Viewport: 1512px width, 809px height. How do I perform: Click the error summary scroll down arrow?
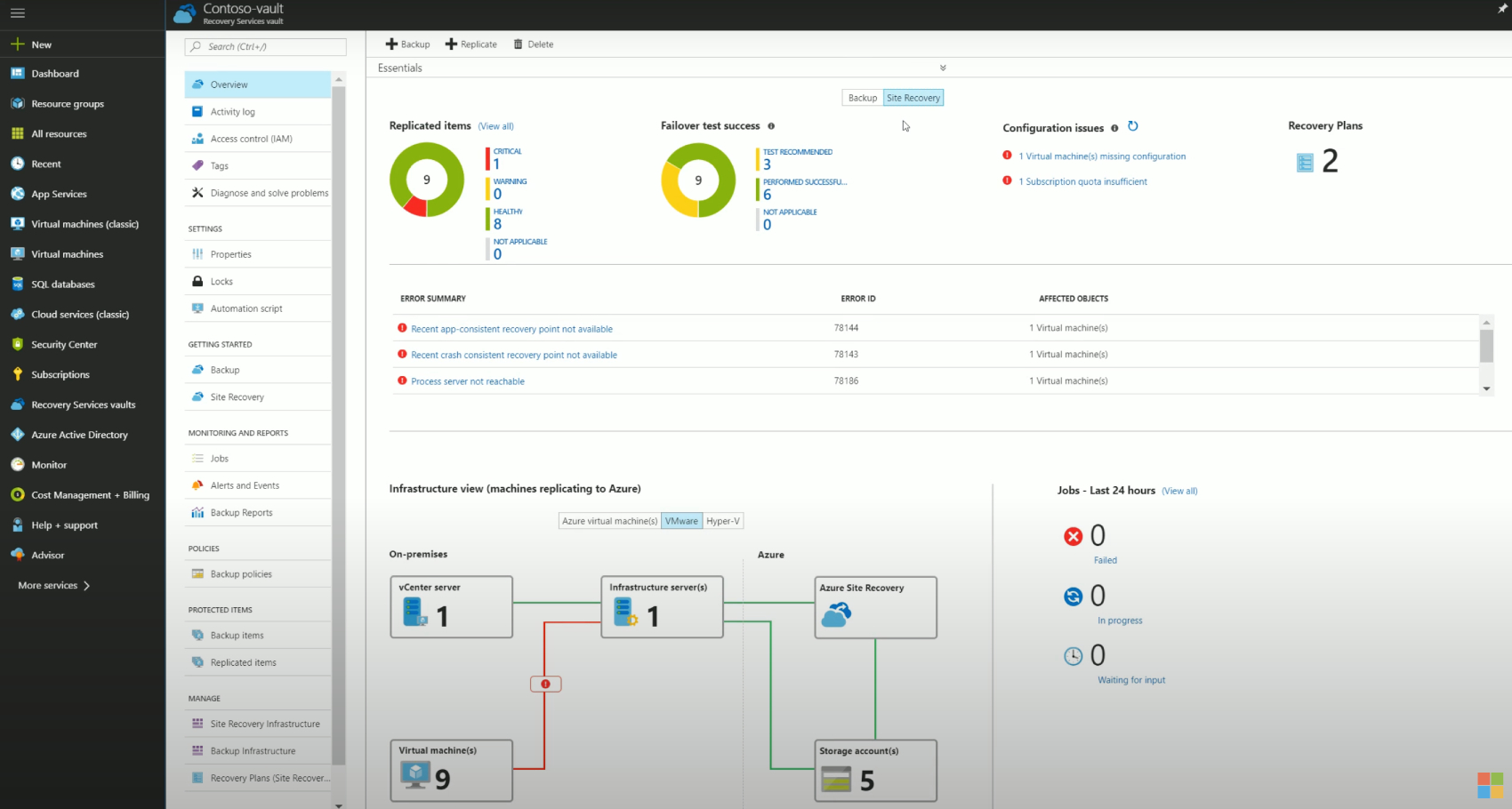coord(1486,388)
